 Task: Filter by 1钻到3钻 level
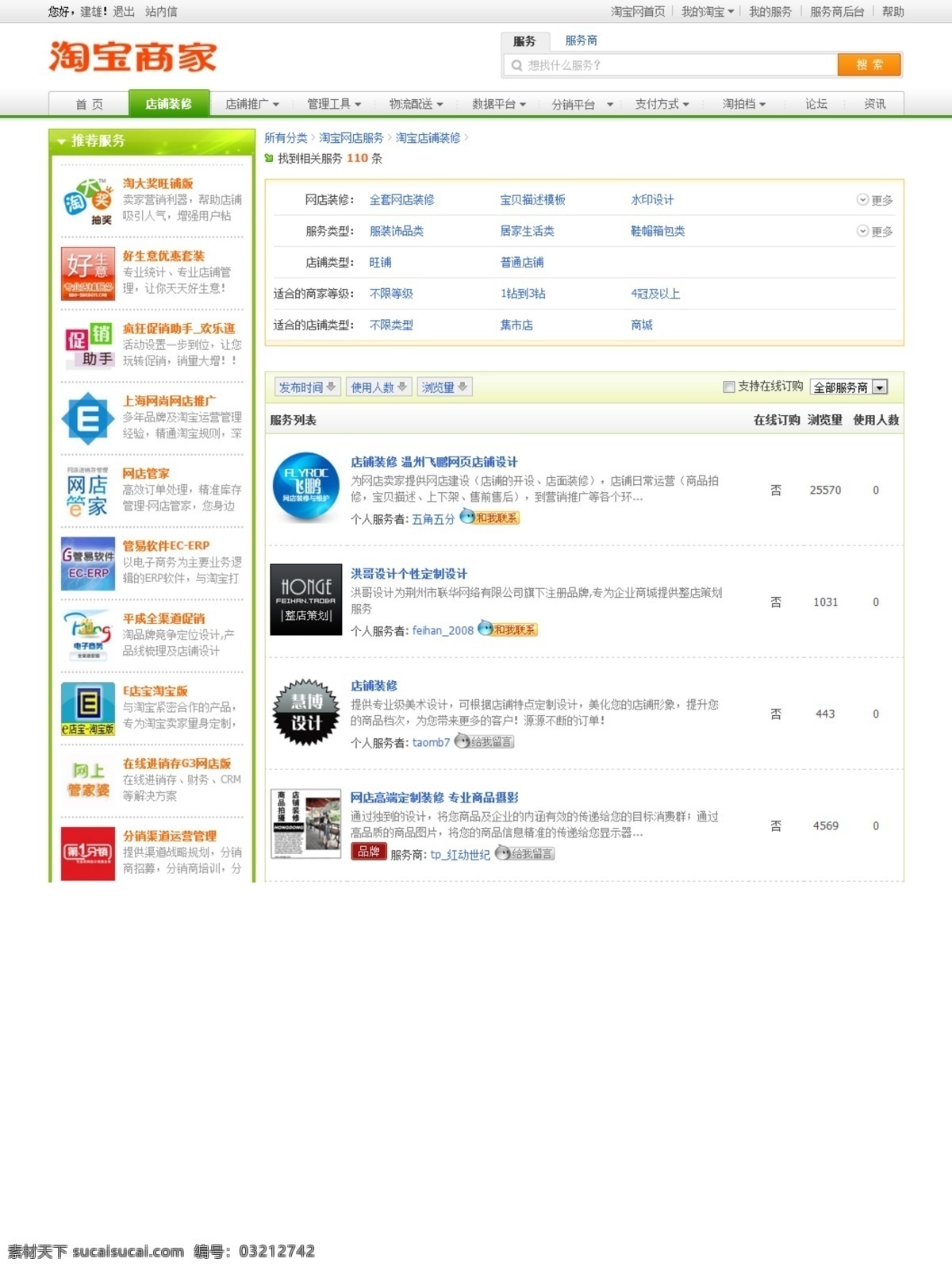point(523,294)
